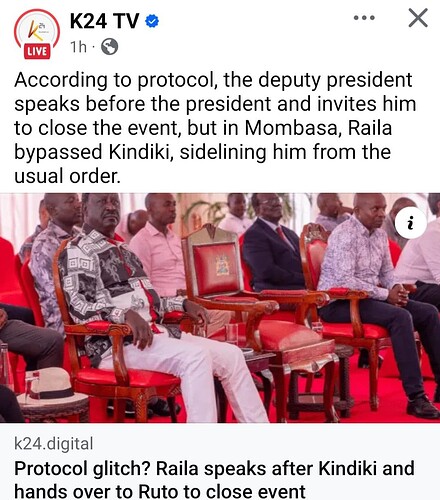The height and width of the screenshot is (500, 440).
Task: Click the man in floral shirt
Action: [x=377, y=293]
